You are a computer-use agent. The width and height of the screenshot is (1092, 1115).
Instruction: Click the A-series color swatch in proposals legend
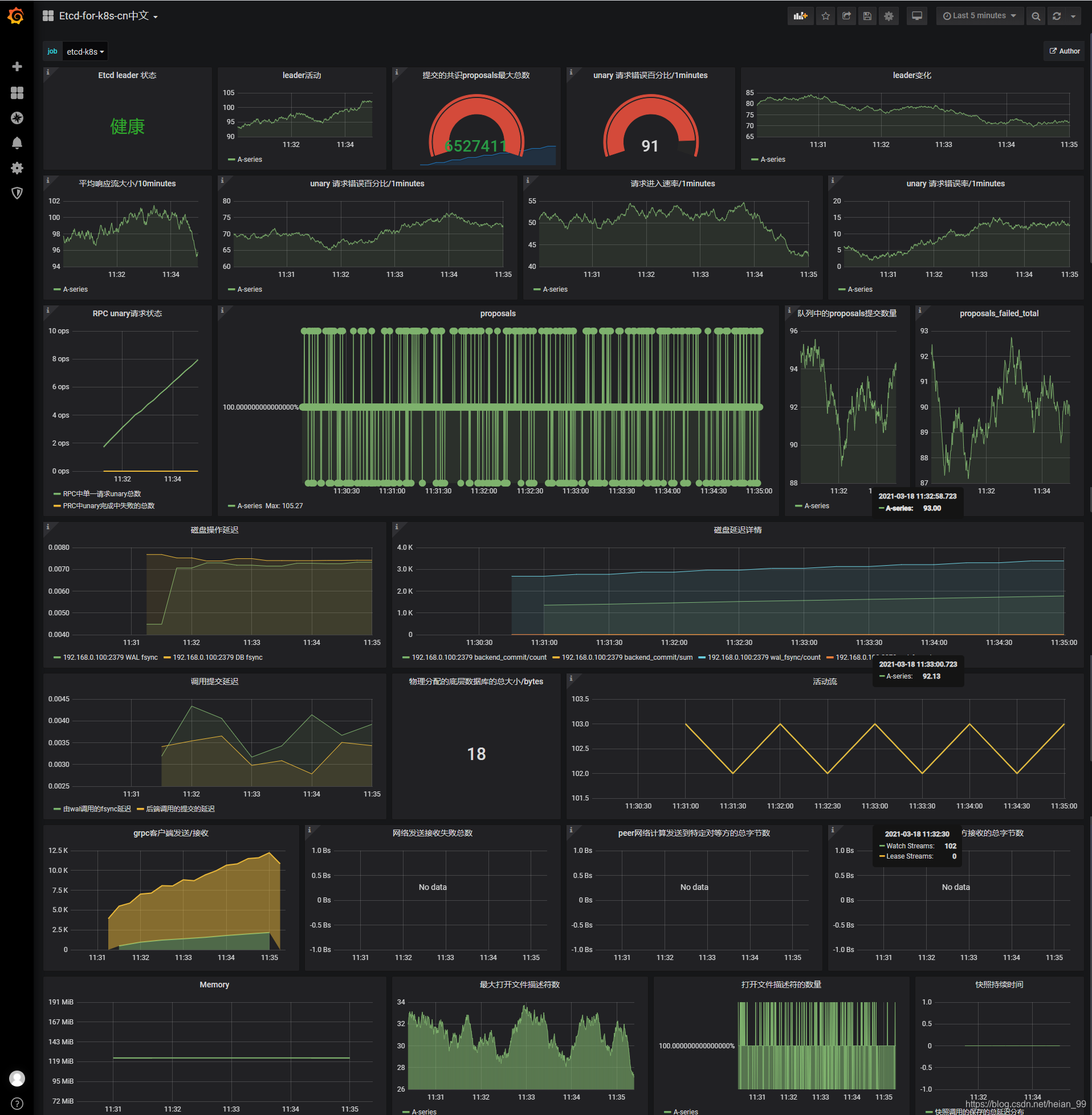click(x=232, y=506)
